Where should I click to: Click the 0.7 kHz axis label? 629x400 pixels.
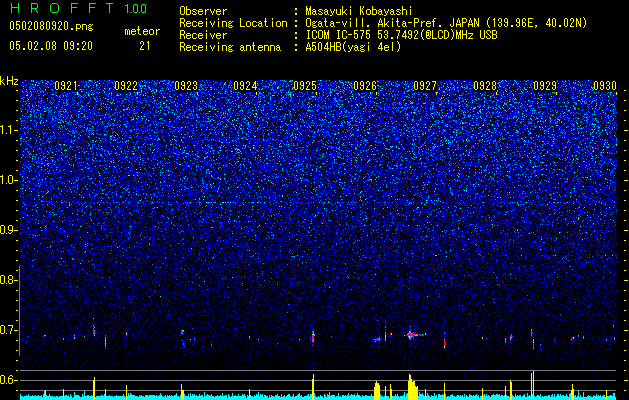click(8, 330)
